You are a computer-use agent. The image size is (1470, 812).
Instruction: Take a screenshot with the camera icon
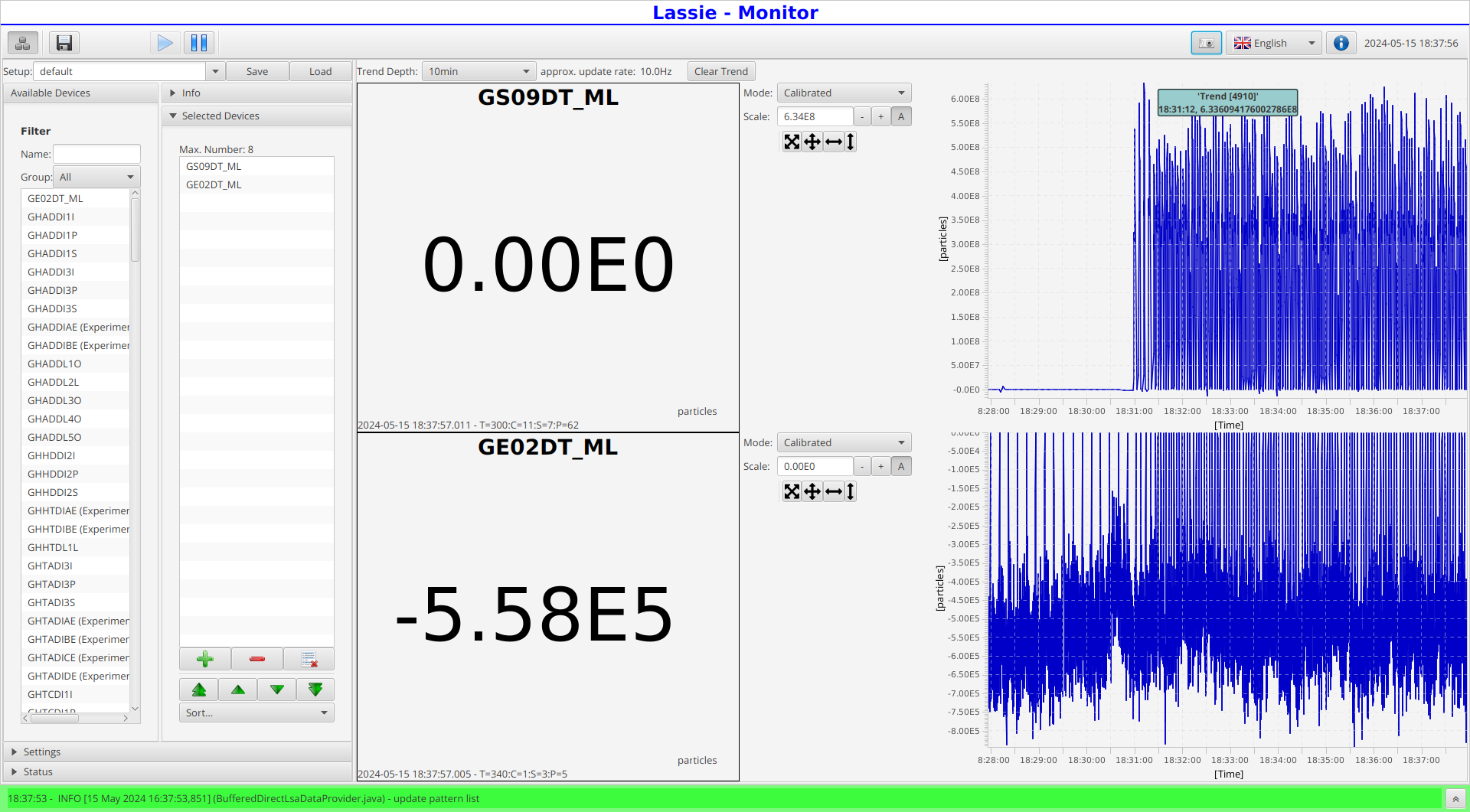click(1206, 43)
